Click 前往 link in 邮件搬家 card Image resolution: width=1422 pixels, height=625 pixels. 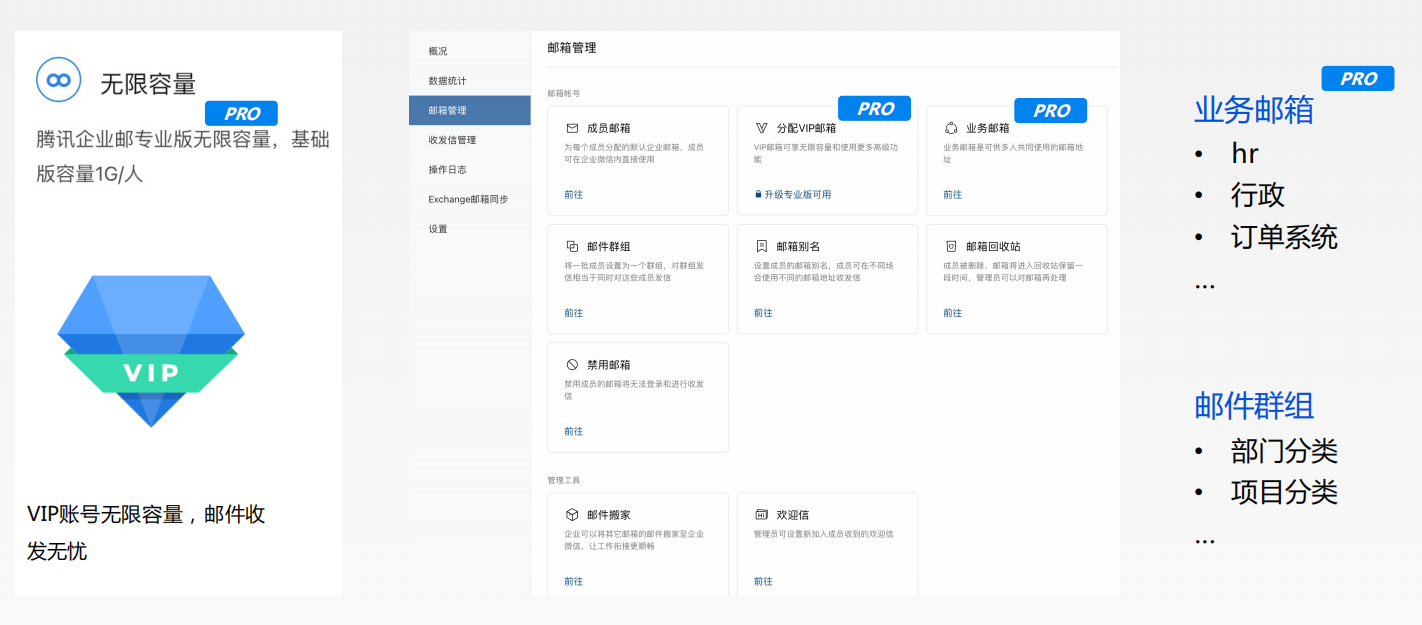point(573,581)
